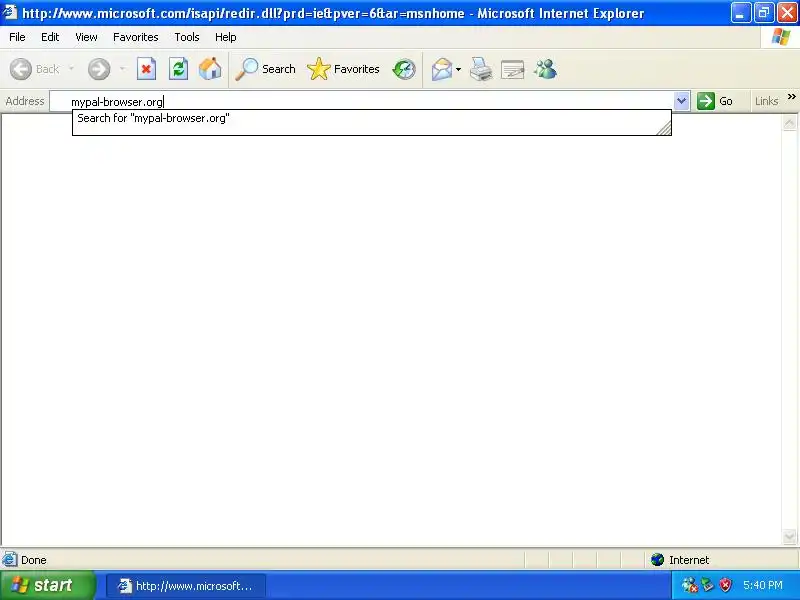Click the Back navigation button
The height and width of the screenshot is (600, 800).
click(x=34, y=69)
